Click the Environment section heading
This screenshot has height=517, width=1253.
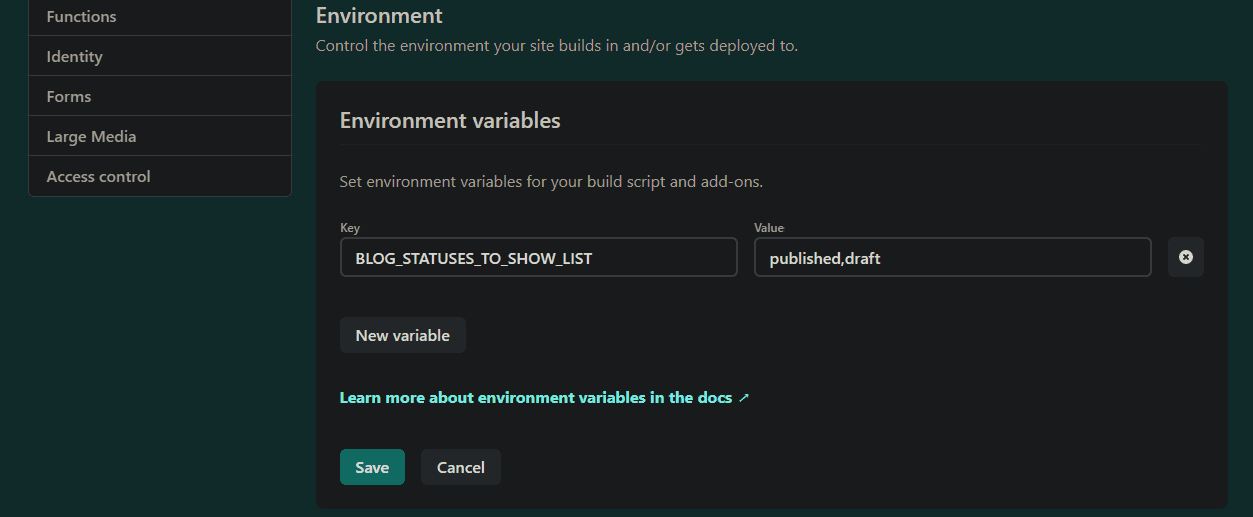click(x=379, y=16)
